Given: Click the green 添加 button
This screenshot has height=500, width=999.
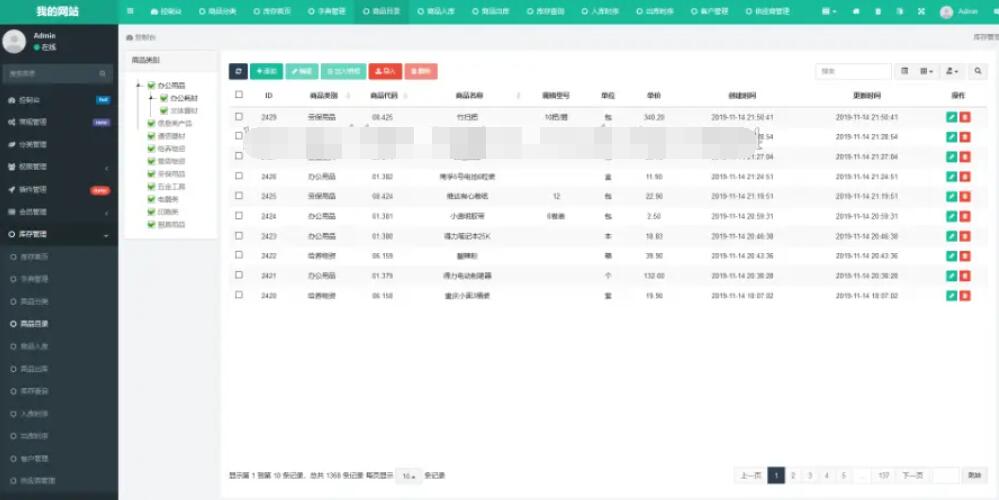Looking at the screenshot, I should (265, 71).
